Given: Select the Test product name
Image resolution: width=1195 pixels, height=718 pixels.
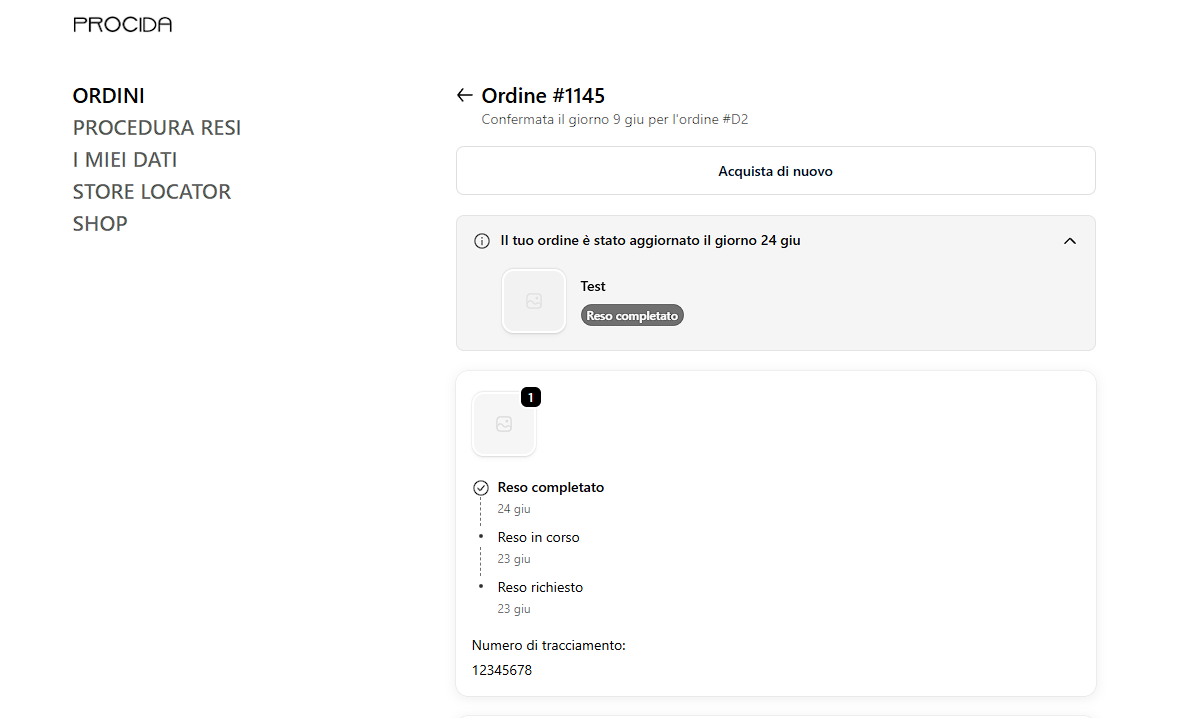Looking at the screenshot, I should point(593,287).
